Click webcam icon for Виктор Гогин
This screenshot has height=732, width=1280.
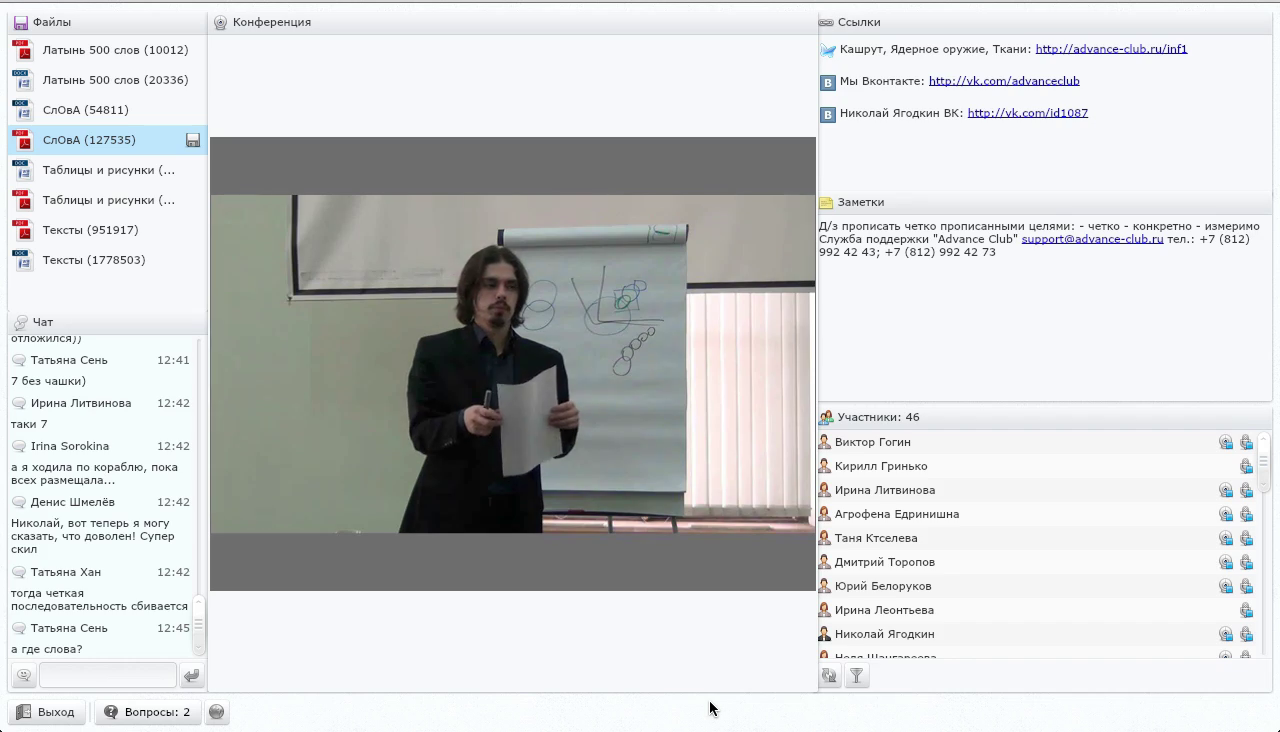coord(1225,442)
